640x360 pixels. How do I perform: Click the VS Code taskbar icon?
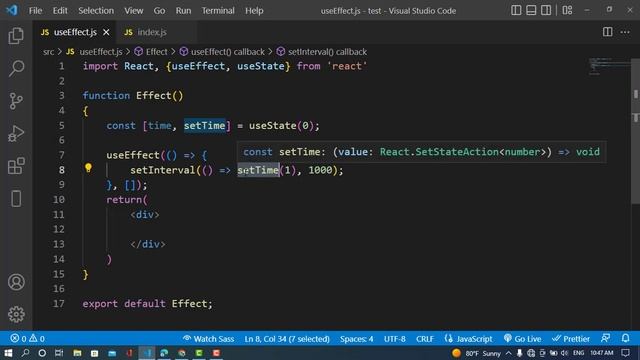(147, 353)
